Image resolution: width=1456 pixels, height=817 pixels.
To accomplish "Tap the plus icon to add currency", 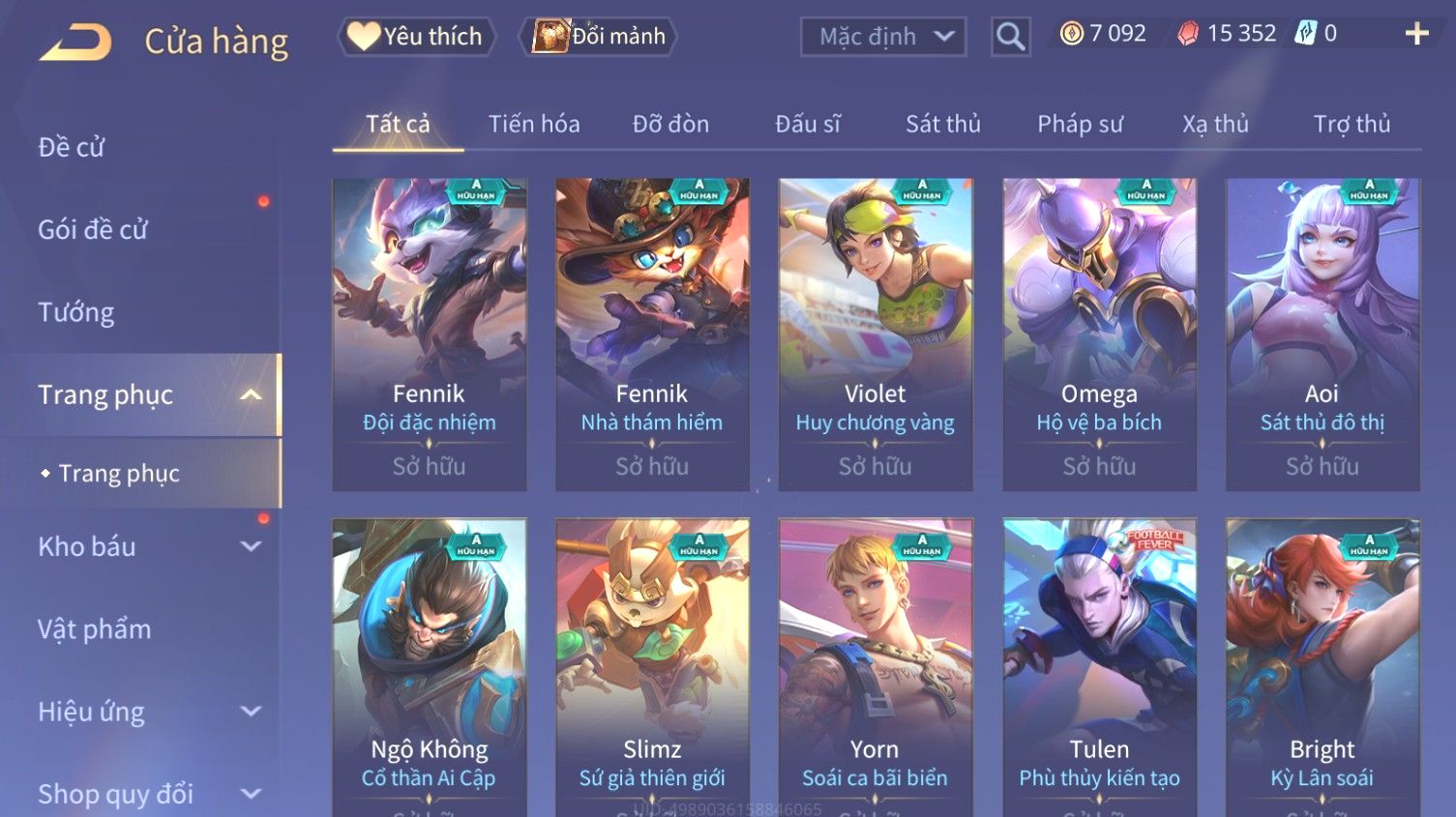I will tap(1416, 34).
